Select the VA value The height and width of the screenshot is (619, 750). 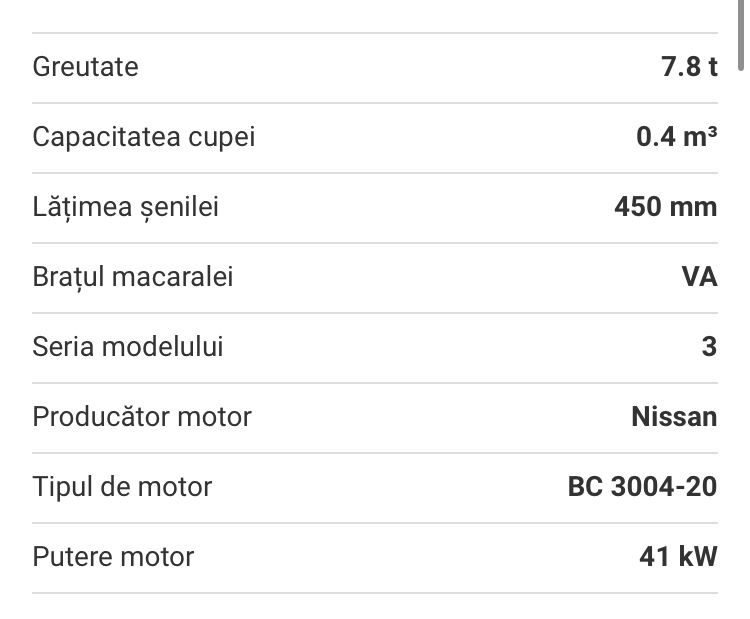pos(699,277)
